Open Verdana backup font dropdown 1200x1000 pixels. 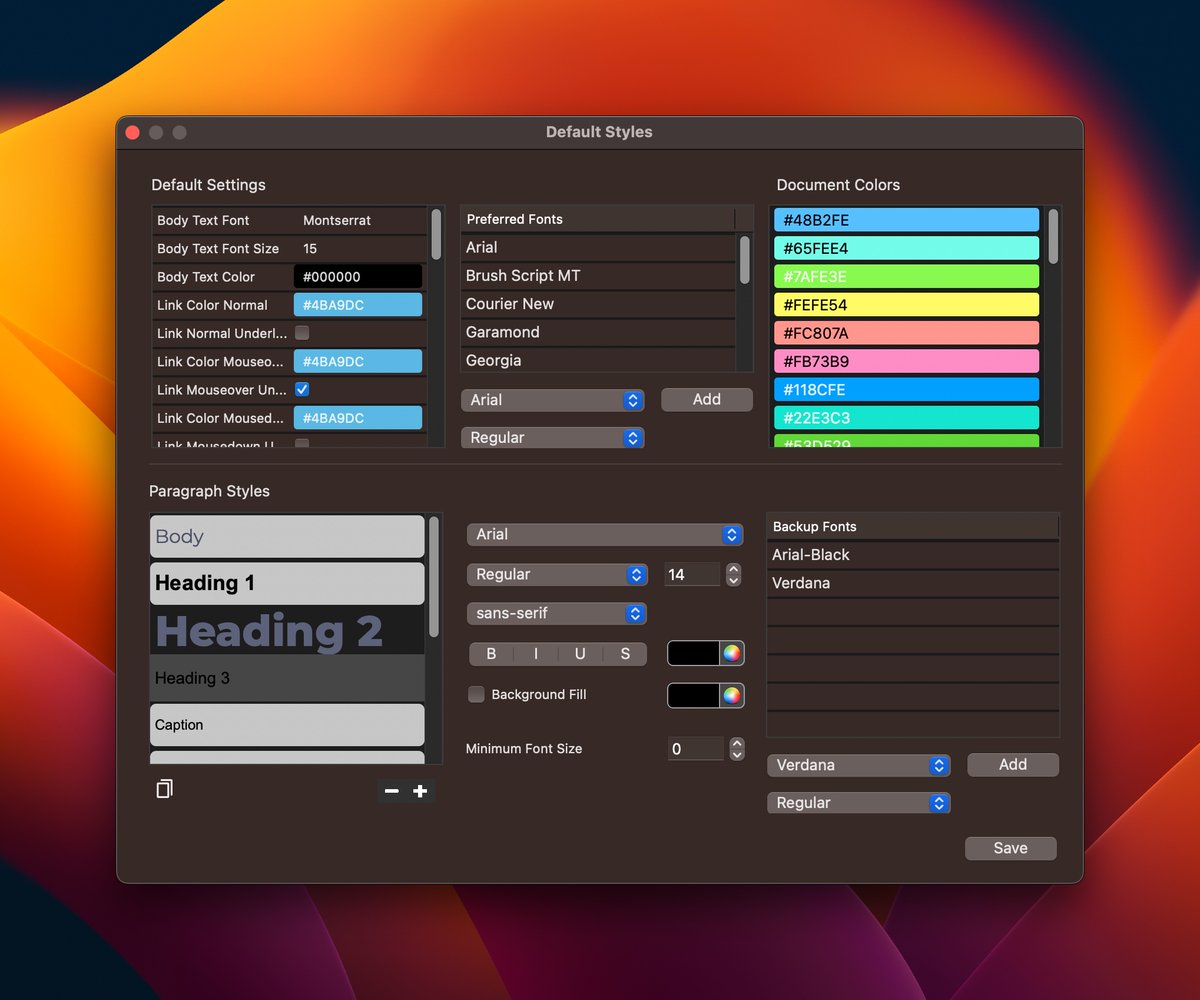[x=858, y=765]
